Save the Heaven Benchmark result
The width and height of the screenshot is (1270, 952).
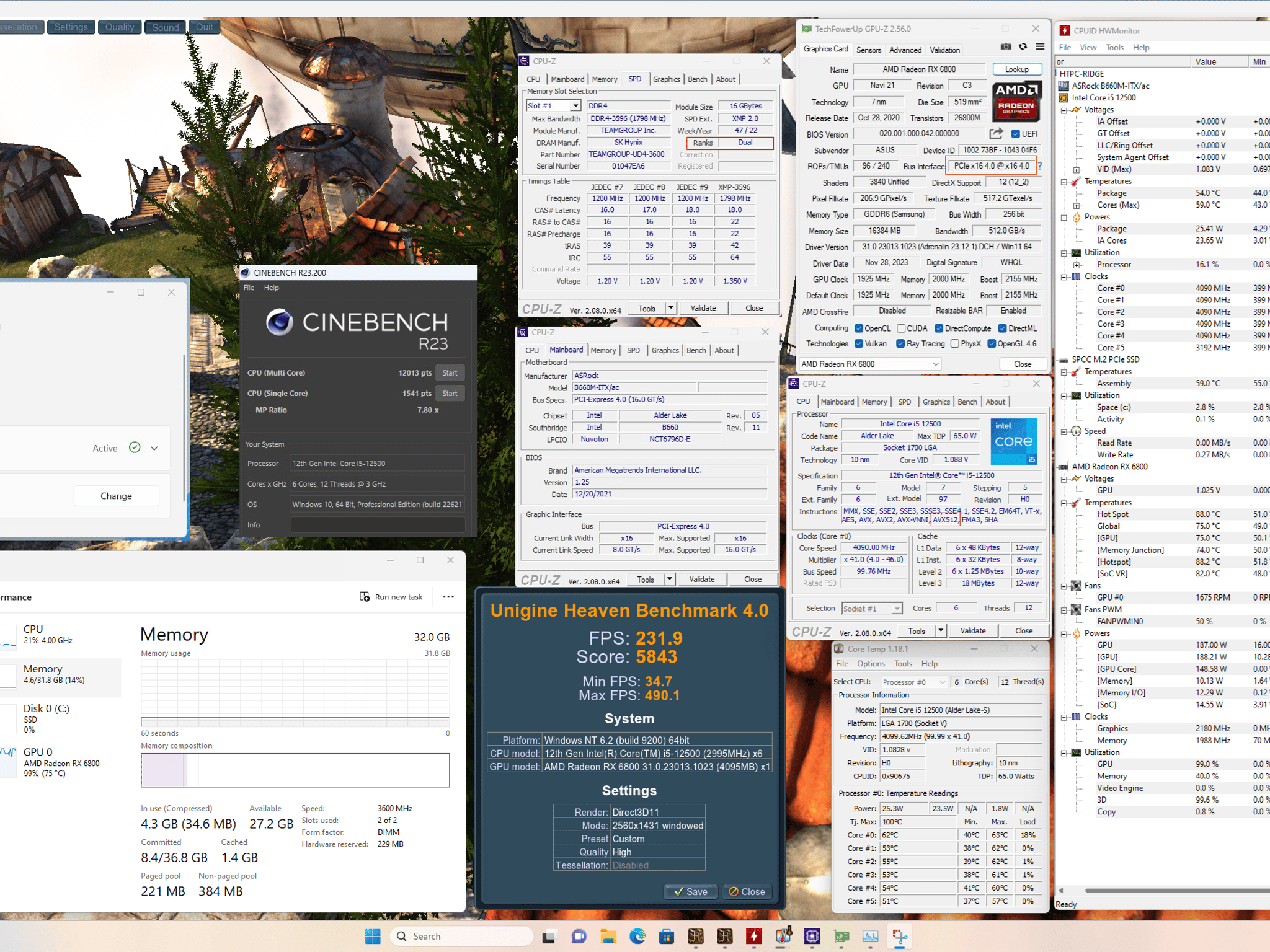tap(691, 891)
